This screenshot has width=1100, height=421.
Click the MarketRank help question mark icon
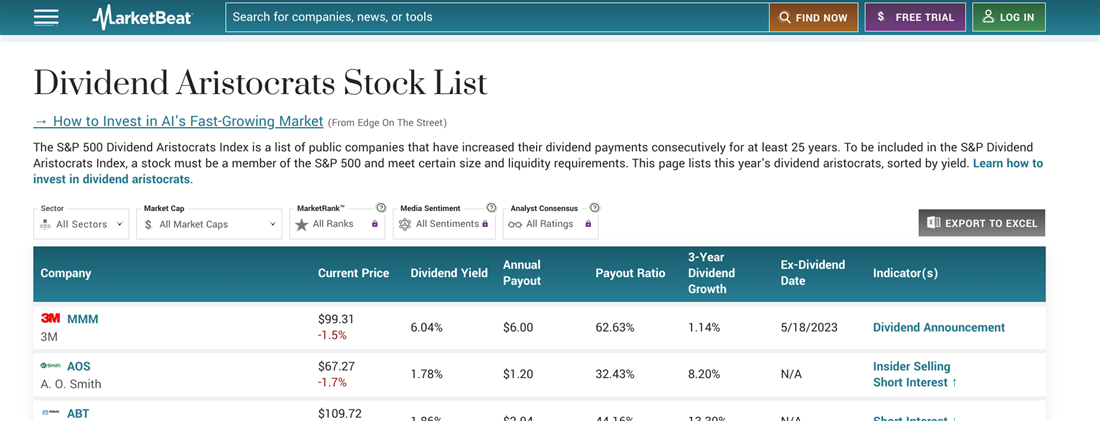click(x=381, y=208)
